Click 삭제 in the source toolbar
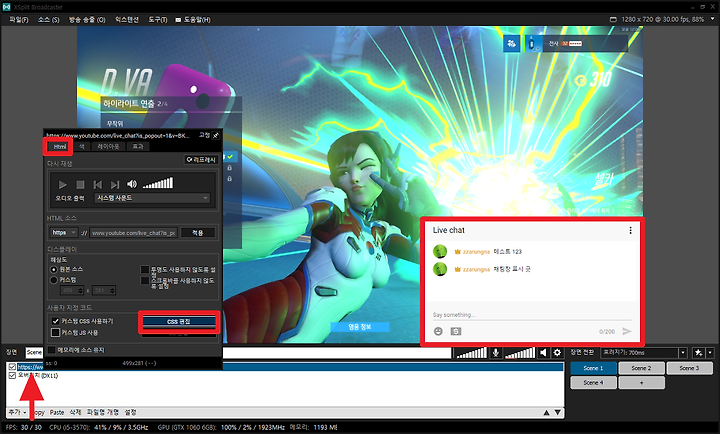This screenshot has width=720, height=434. point(75,412)
